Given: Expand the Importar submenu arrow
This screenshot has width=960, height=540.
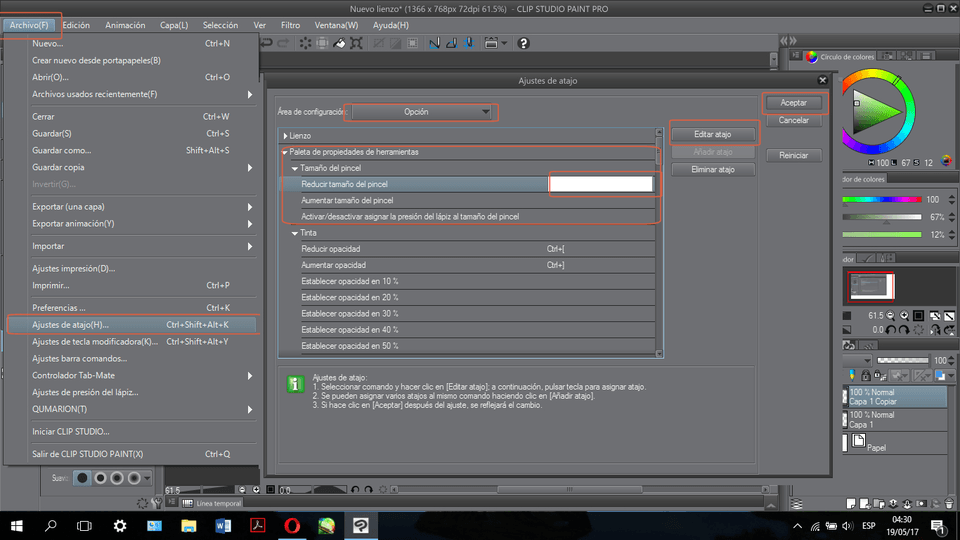Looking at the screenshot, I should click(250, 246).
